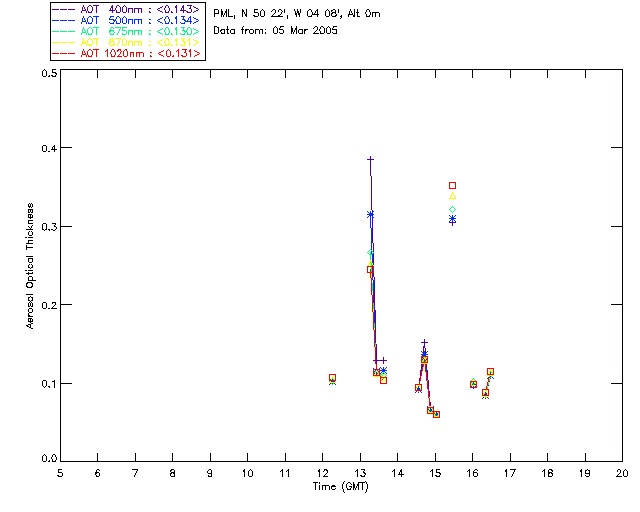
Task: Click the x-axis label 17
Action: click(510, 473)
